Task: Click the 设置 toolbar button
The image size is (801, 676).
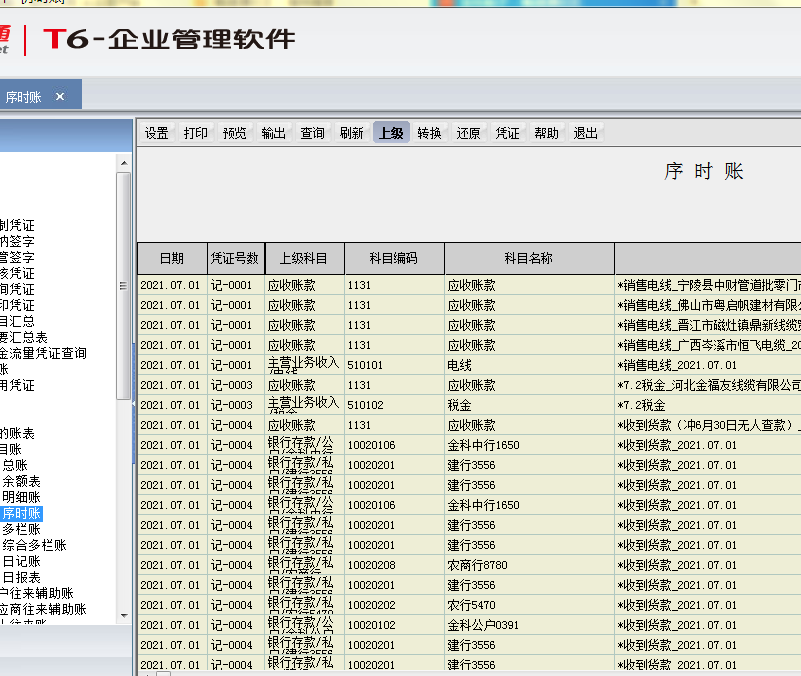Action: [157, 133]
